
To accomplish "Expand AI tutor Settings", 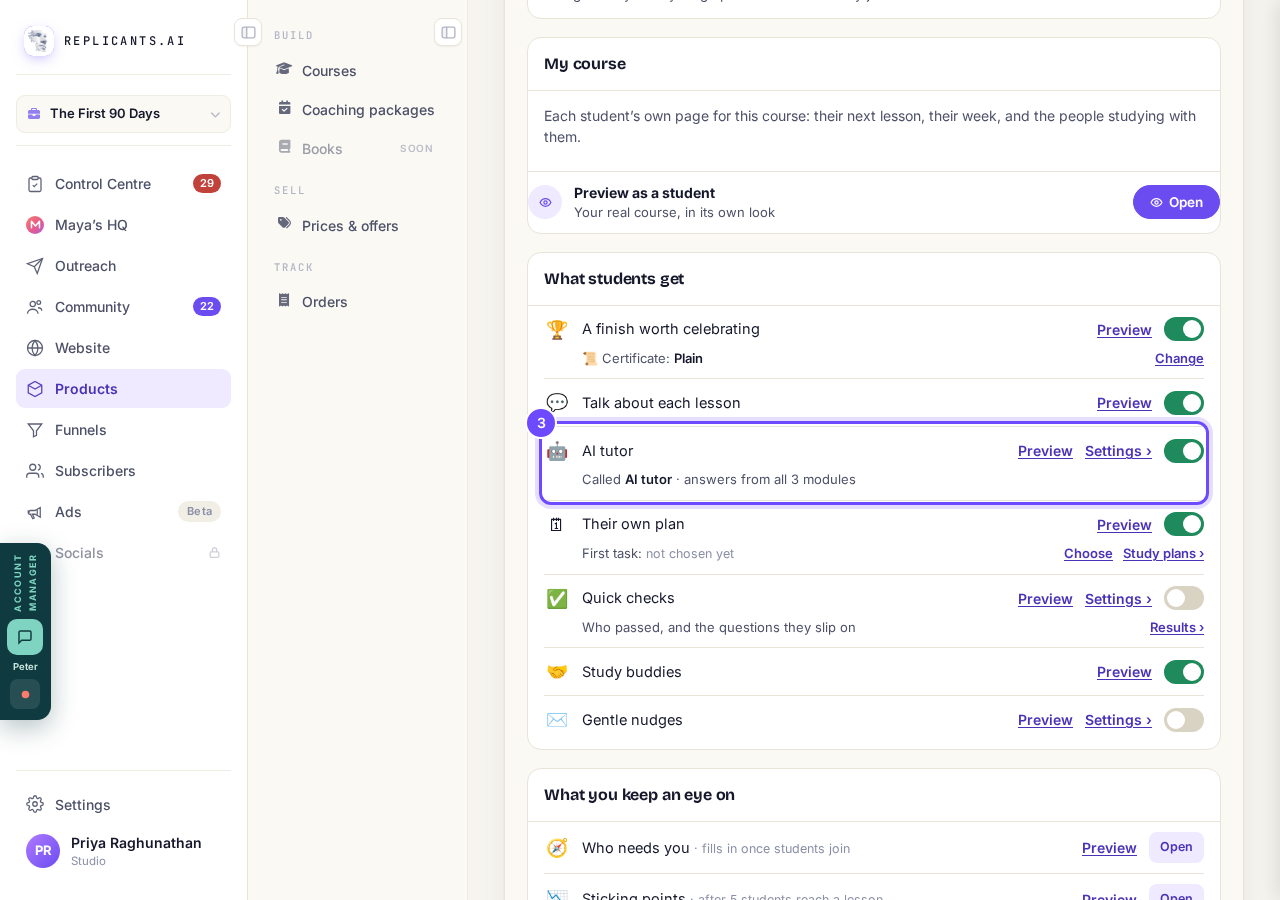I will 1118,451.
